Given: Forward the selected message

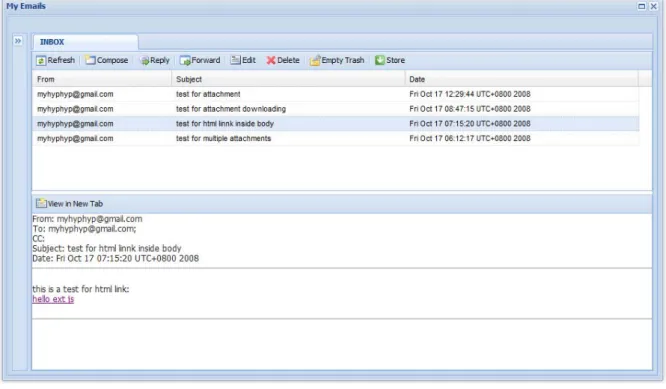Looking at the screenshot, I should 200,60.
